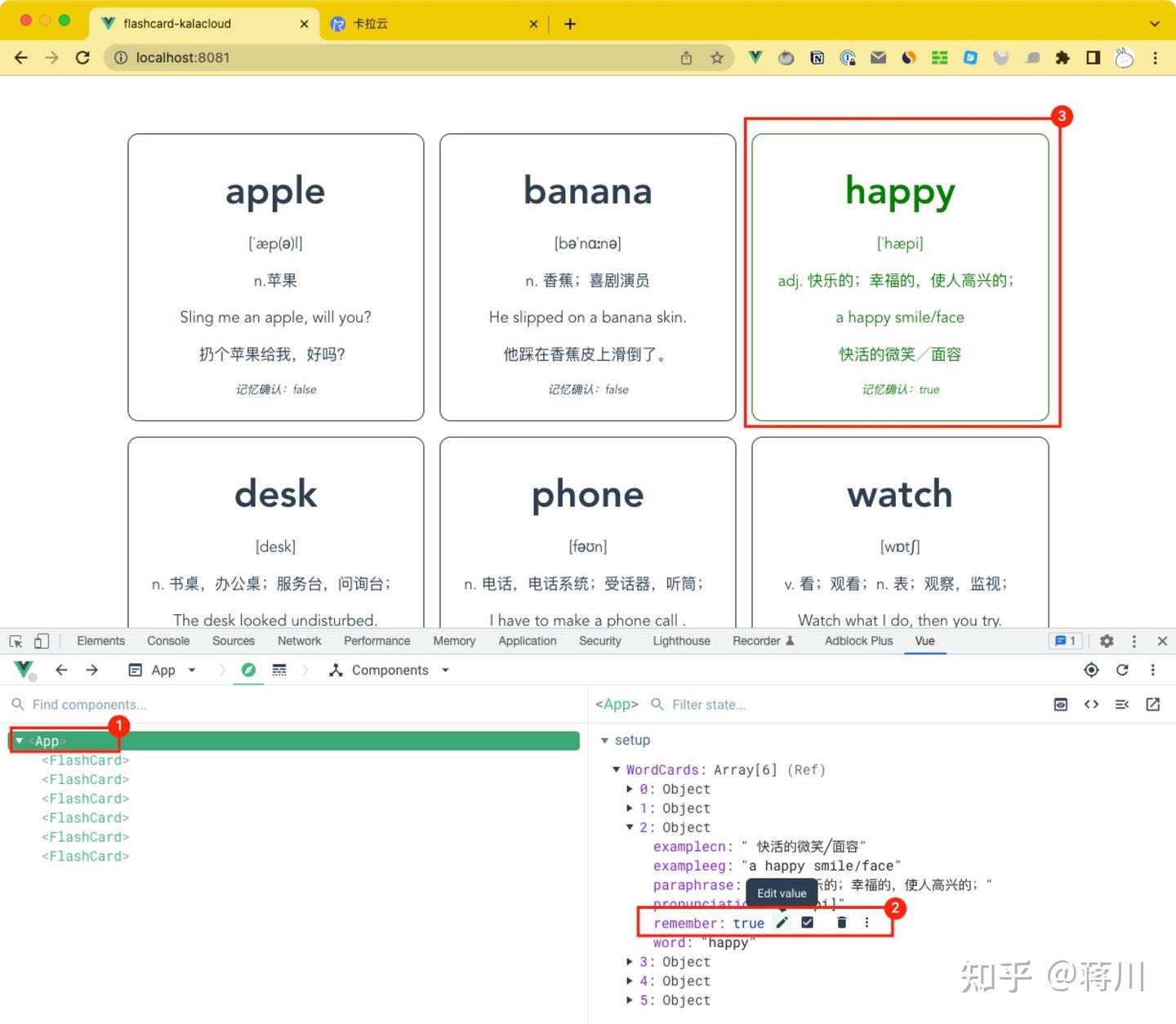
Task: Toggle the checkbox beside the remember property
Action: (x=807, y=922)
